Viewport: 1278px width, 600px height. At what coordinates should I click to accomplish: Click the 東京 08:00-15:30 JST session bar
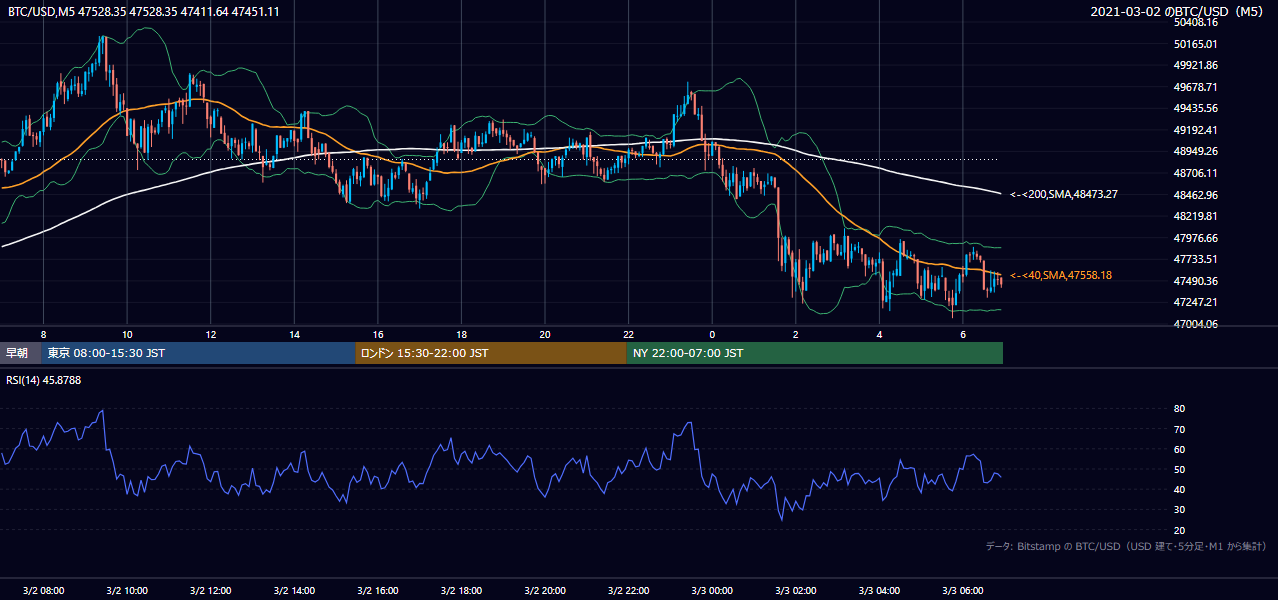(198, 353)
